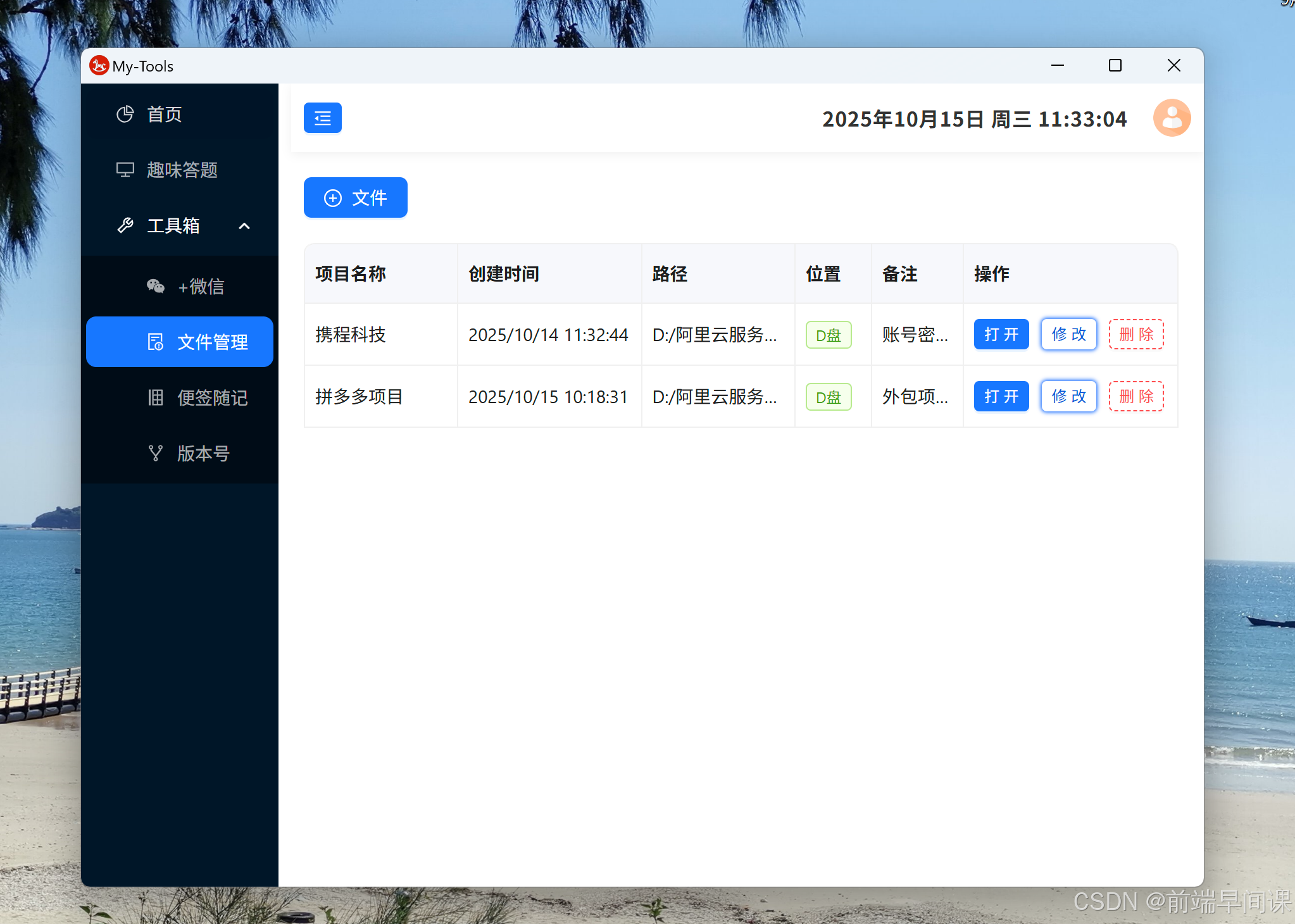Click the path cell in 拼多多项目 row

(x=718, y=397)
